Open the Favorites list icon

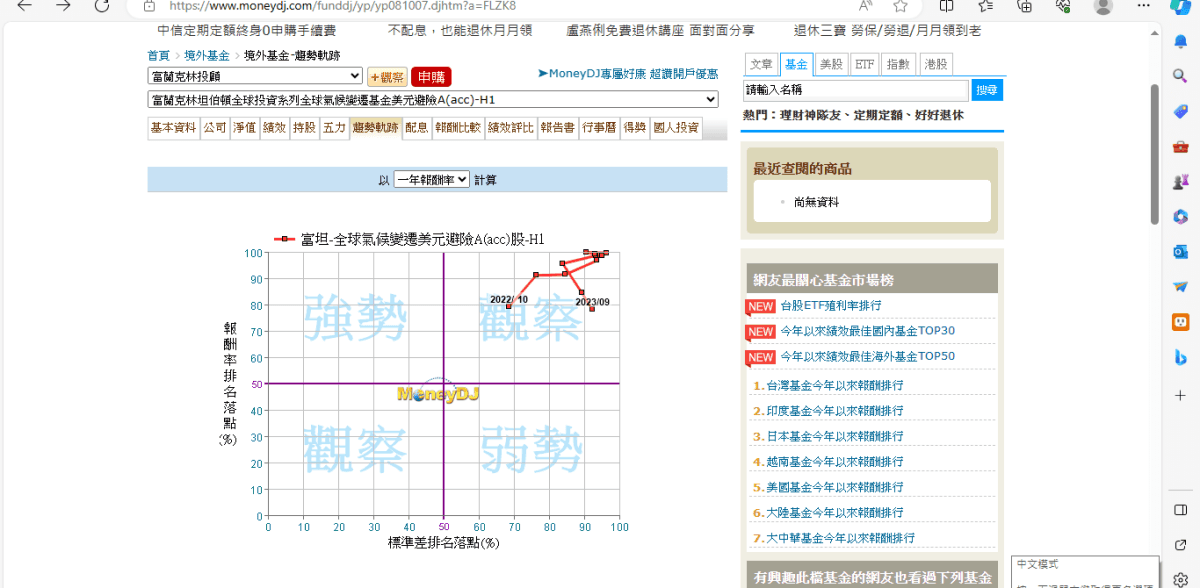tap(986, 6)
